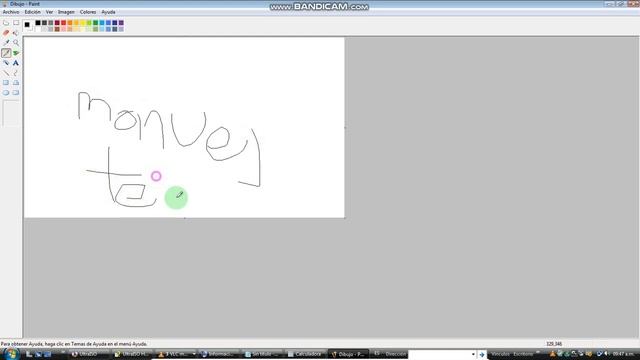Pick the maroon dark red swatch

pyautogui.click(x=57, y=23)
